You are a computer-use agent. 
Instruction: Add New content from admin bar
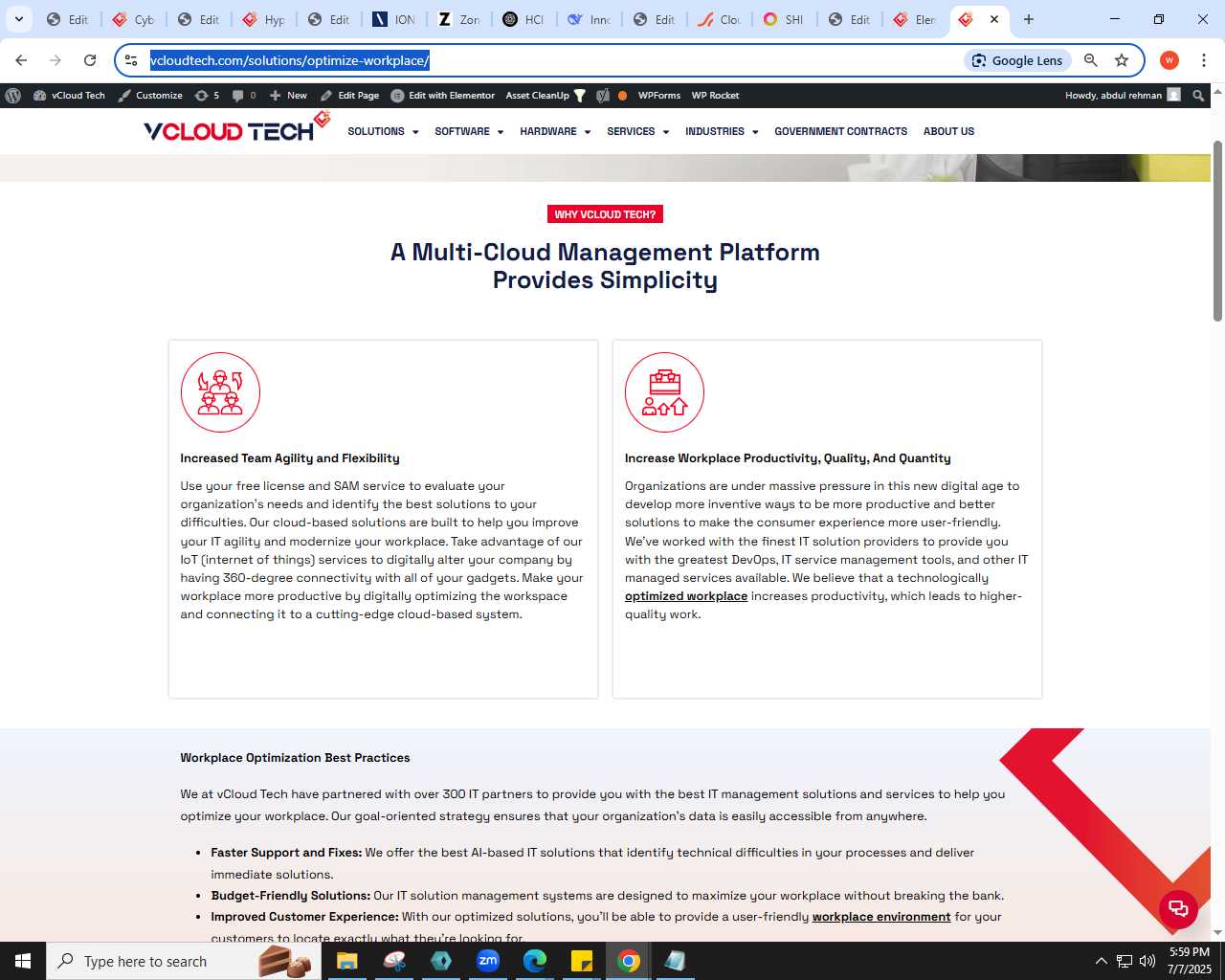288,96
